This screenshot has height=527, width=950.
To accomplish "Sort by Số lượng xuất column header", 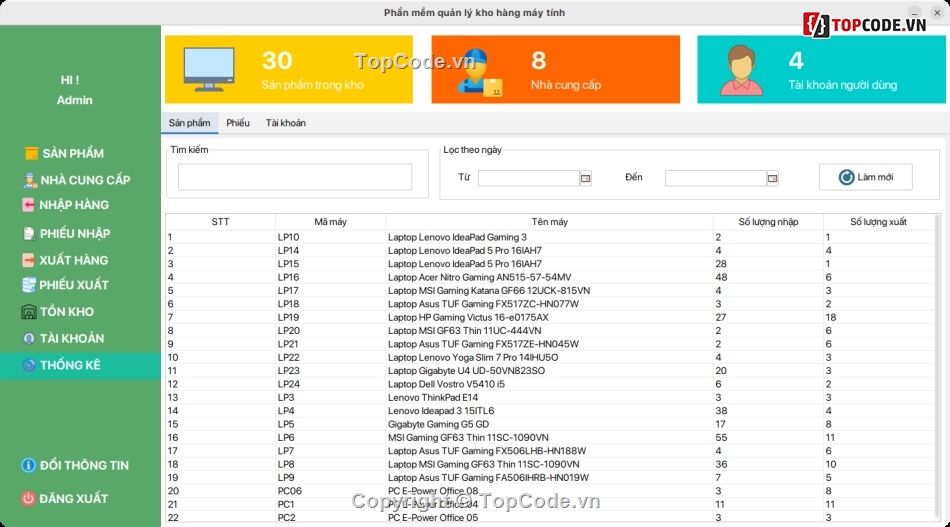I will (879, 222).
